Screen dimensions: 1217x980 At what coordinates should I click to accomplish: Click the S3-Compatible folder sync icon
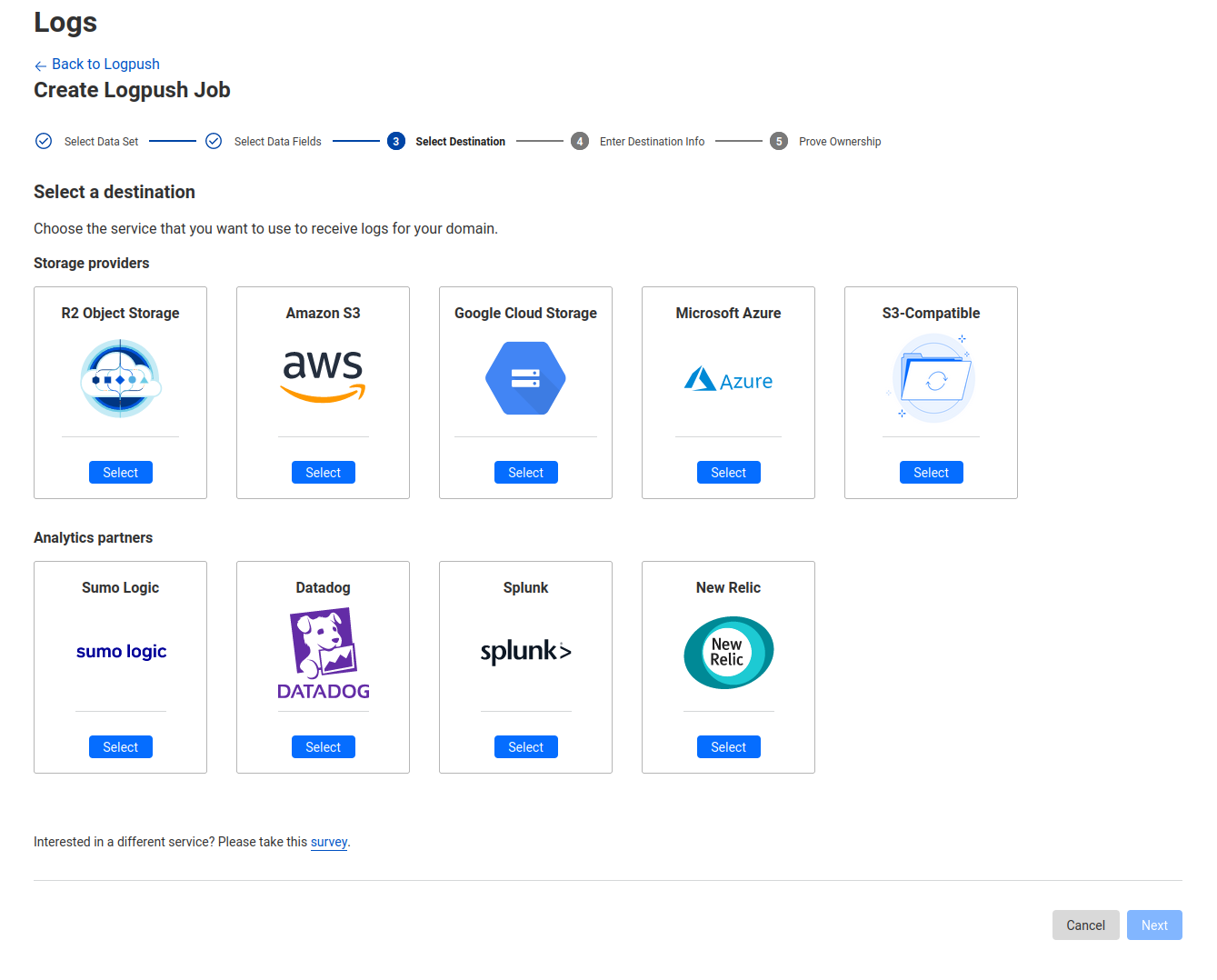point(931,378)
